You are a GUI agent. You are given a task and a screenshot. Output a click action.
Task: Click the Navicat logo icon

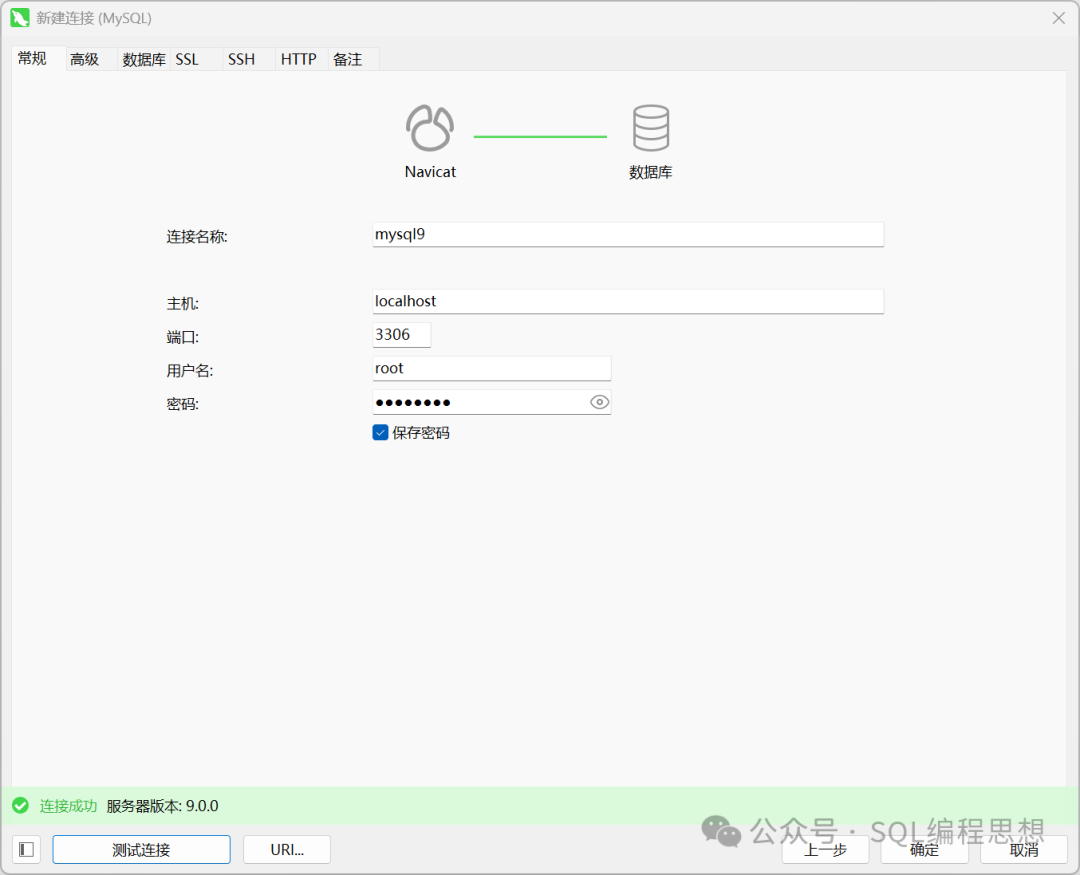coord(430,129)
